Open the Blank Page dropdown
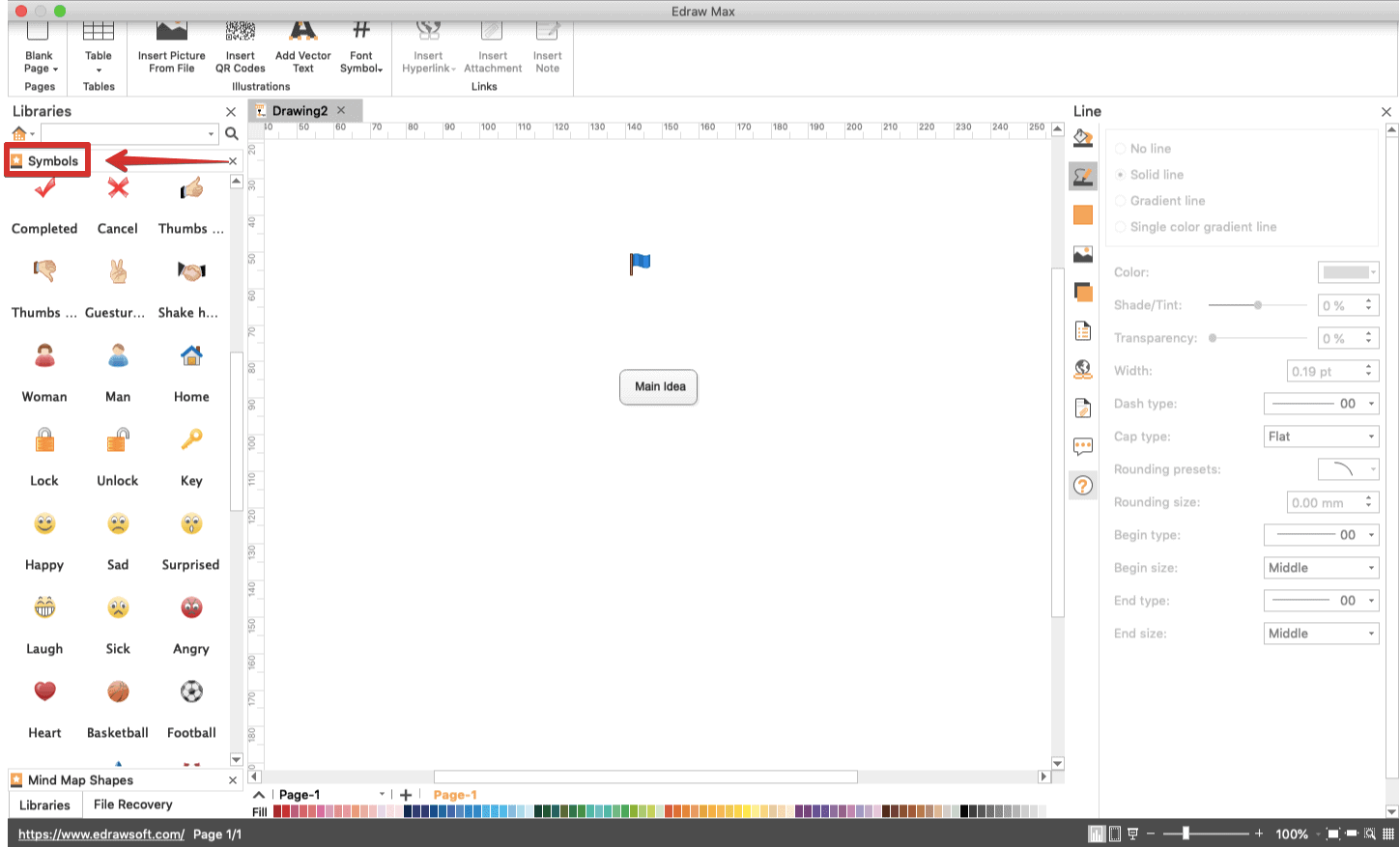Screen dimensions: 1400x847 point(39,48)
